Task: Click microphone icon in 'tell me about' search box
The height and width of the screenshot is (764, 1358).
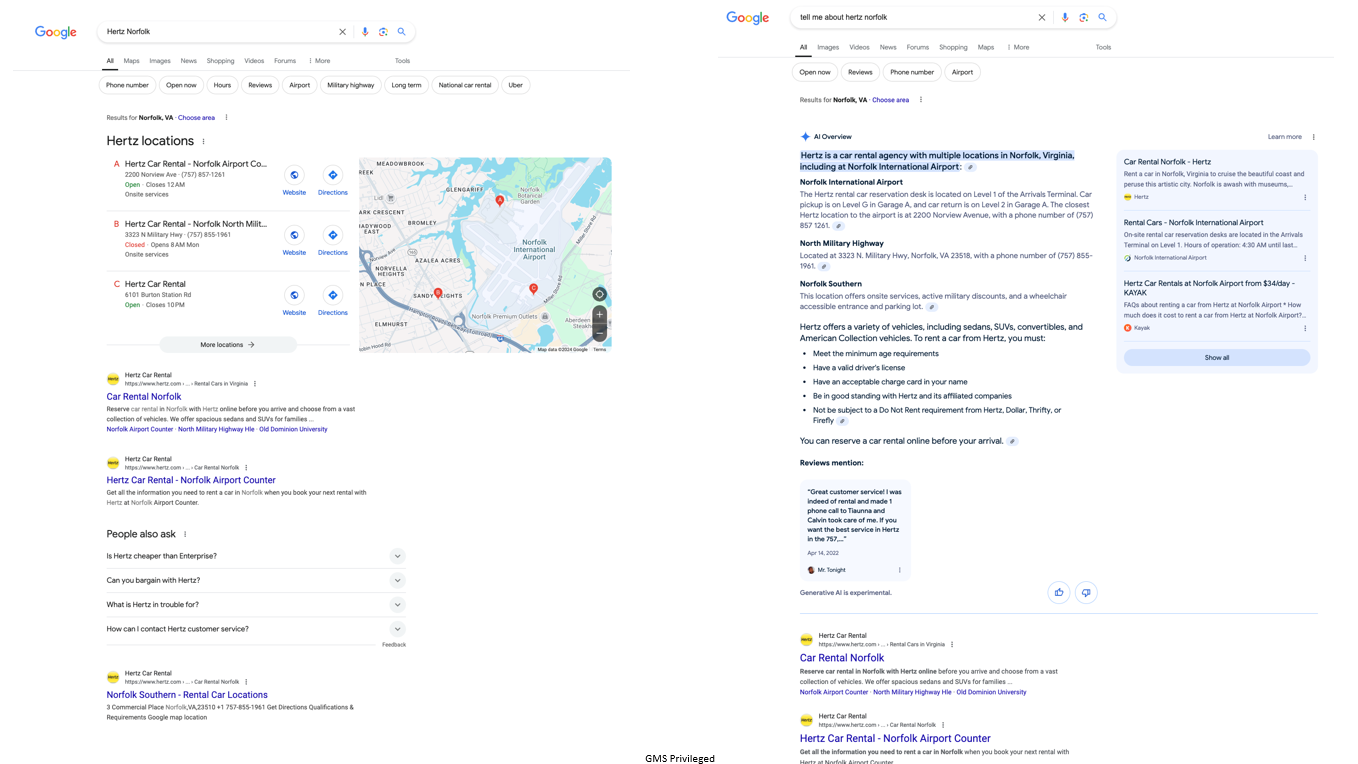Action: pos(1065,17)
